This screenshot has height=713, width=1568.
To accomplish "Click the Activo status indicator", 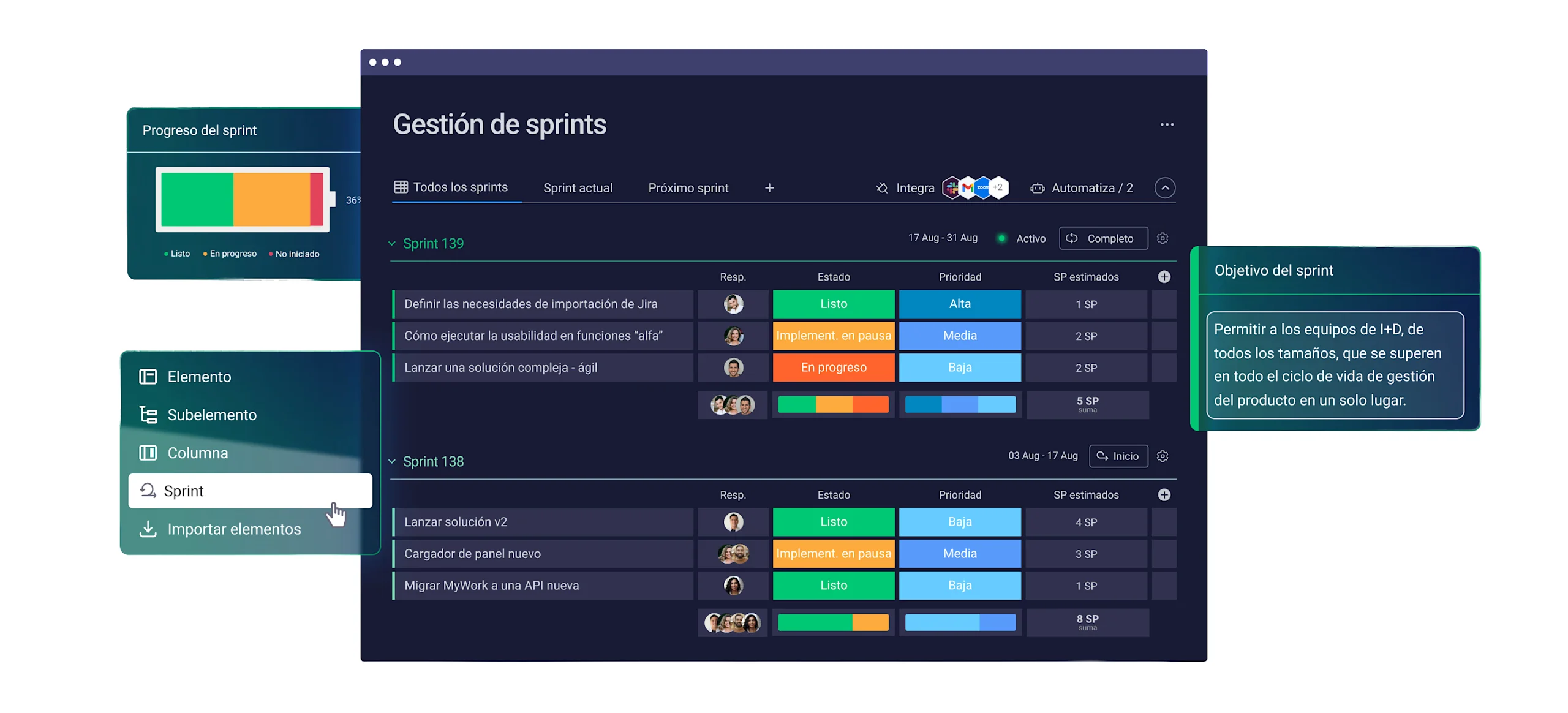I will (x=1021, y=238).
